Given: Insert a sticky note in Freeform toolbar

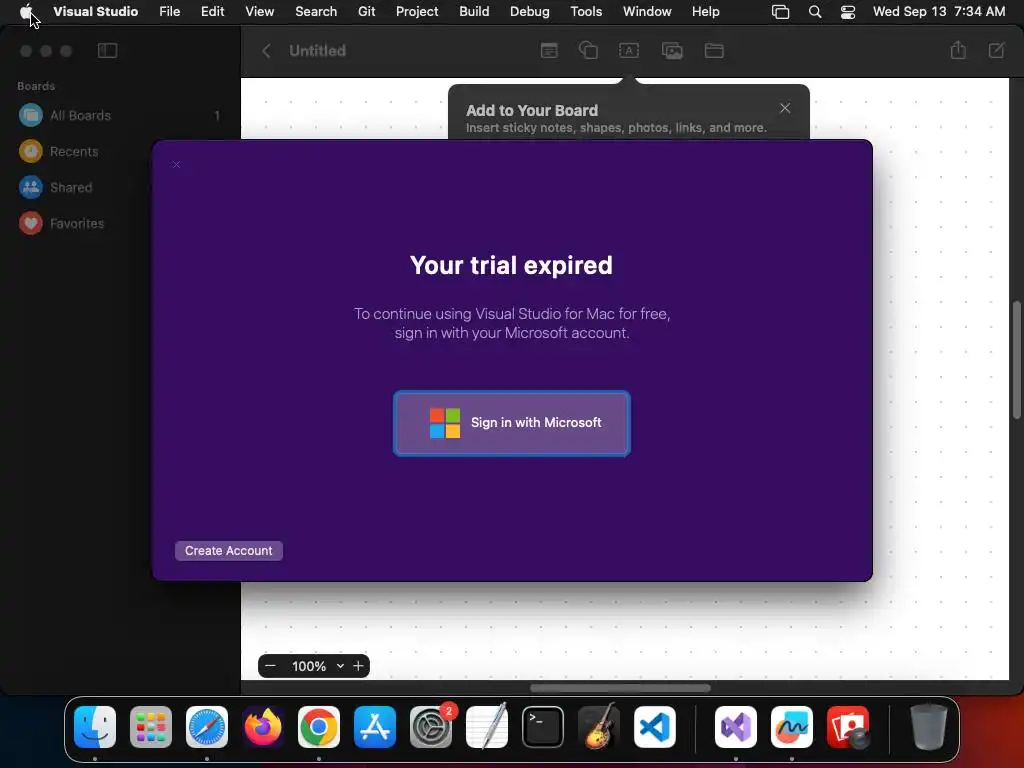Looking at the screenshot, I should [x=549, y=50].
